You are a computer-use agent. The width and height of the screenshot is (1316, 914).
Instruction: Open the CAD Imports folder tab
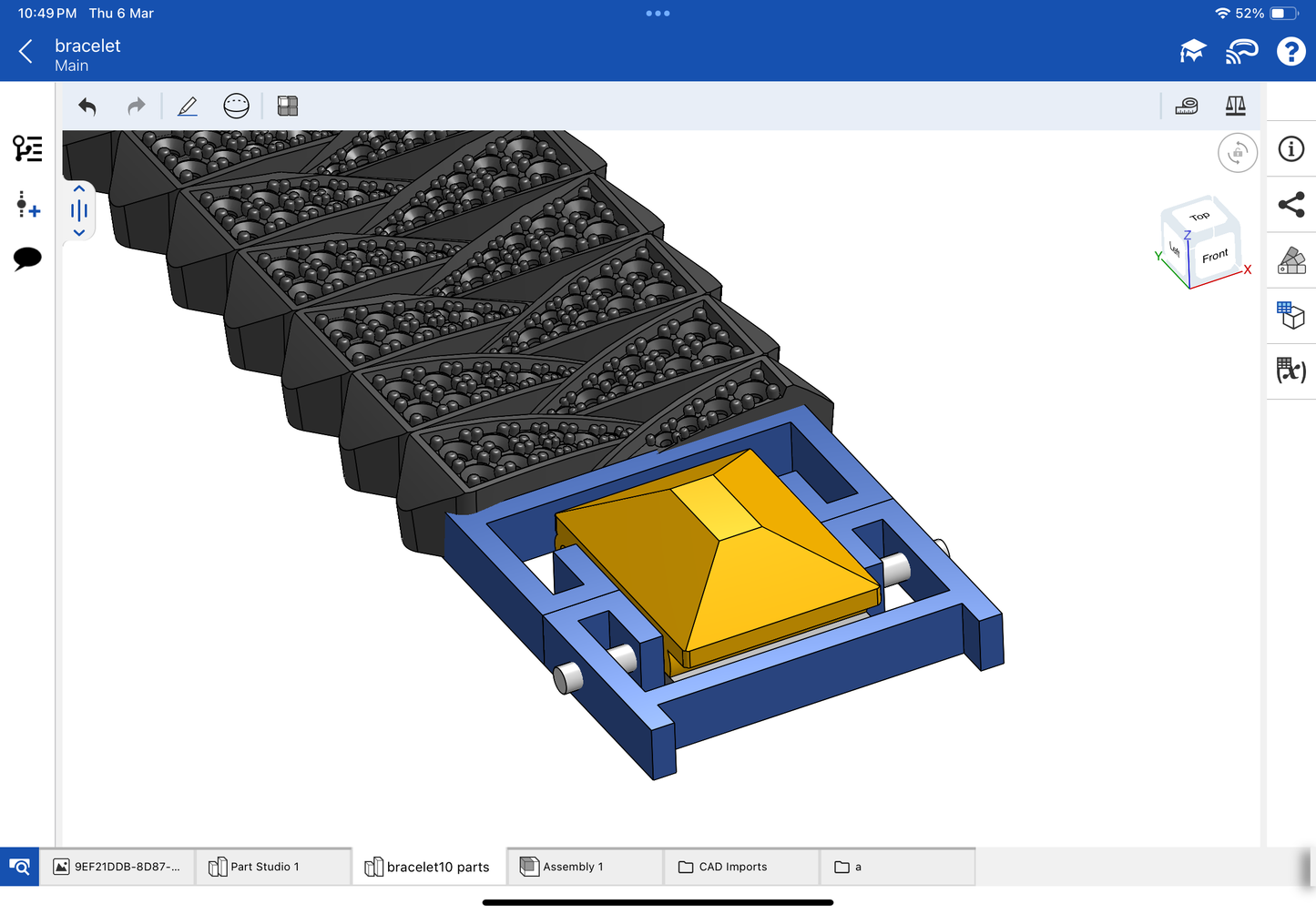[x=733, y=867]
